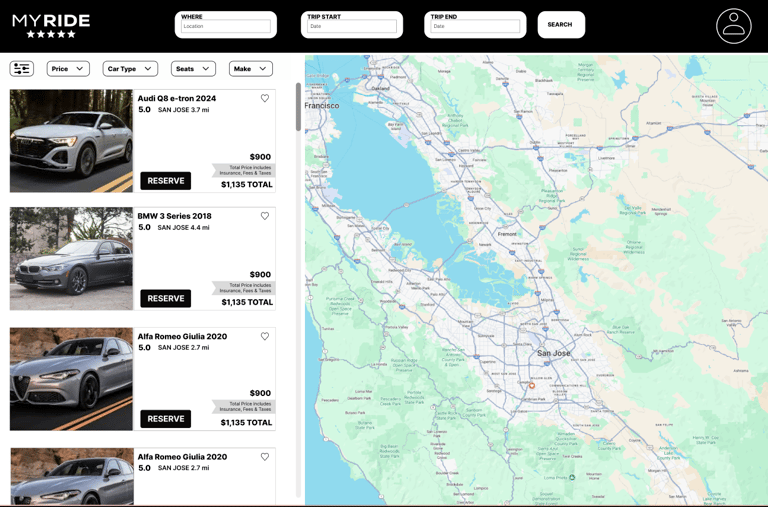768x507 pixels.
Task: Click the Fremont label on map
Action: click(x=507, y=234)
